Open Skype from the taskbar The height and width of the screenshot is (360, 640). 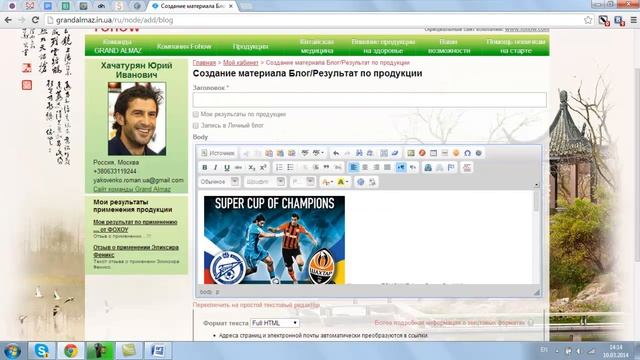41,351
